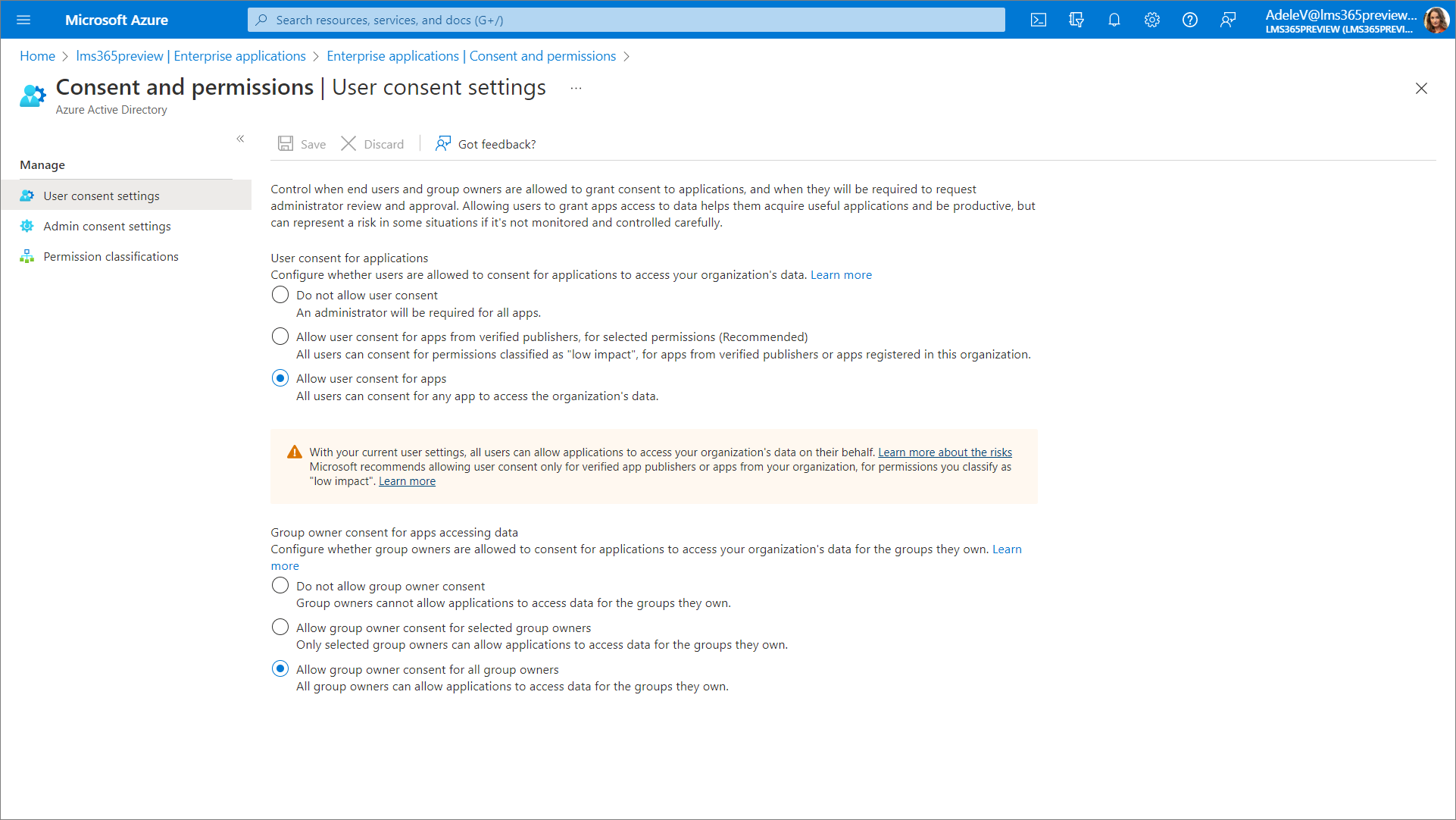Screen dimensions: 1456x820
Task: Open the hamburger portal menu
Action: pyautogui.click(x=23, y=20)
